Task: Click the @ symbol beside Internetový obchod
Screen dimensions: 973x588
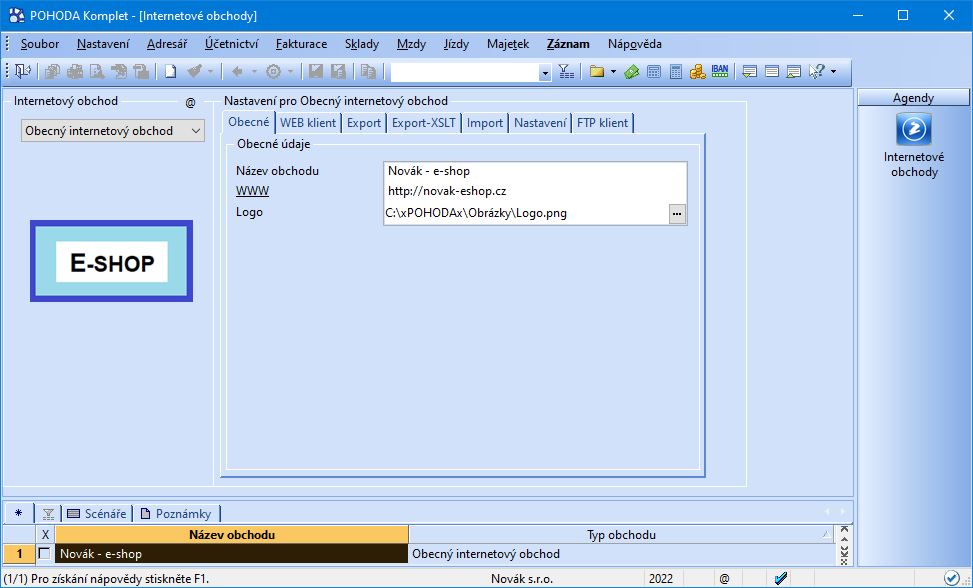Action: (x=191, y=103)
